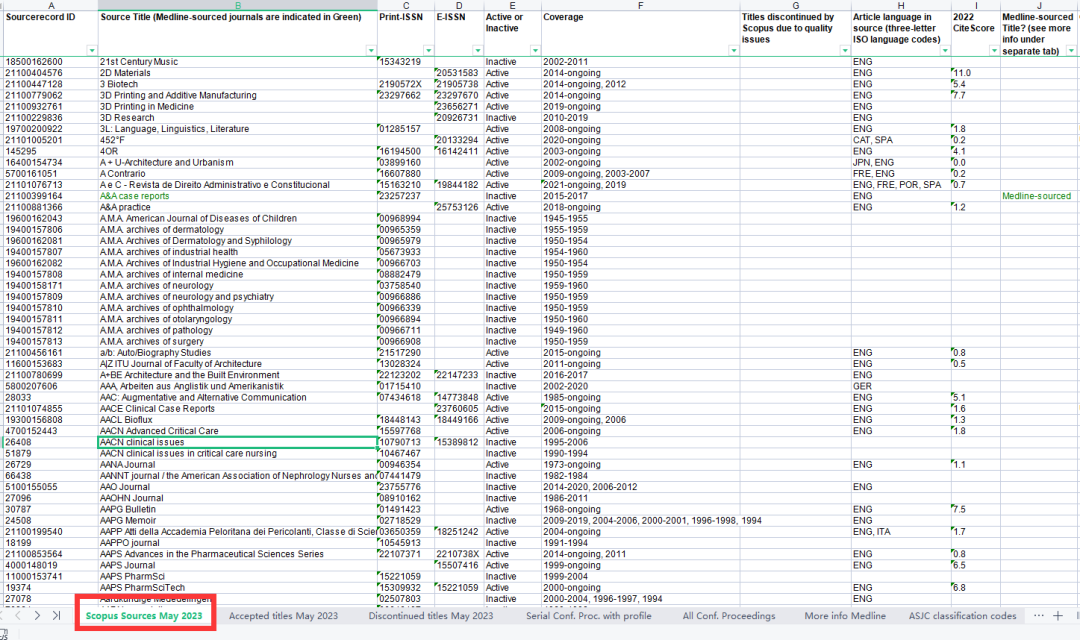Click coverage cell 2009-ongoing, 2003-2007

point(641,174)
